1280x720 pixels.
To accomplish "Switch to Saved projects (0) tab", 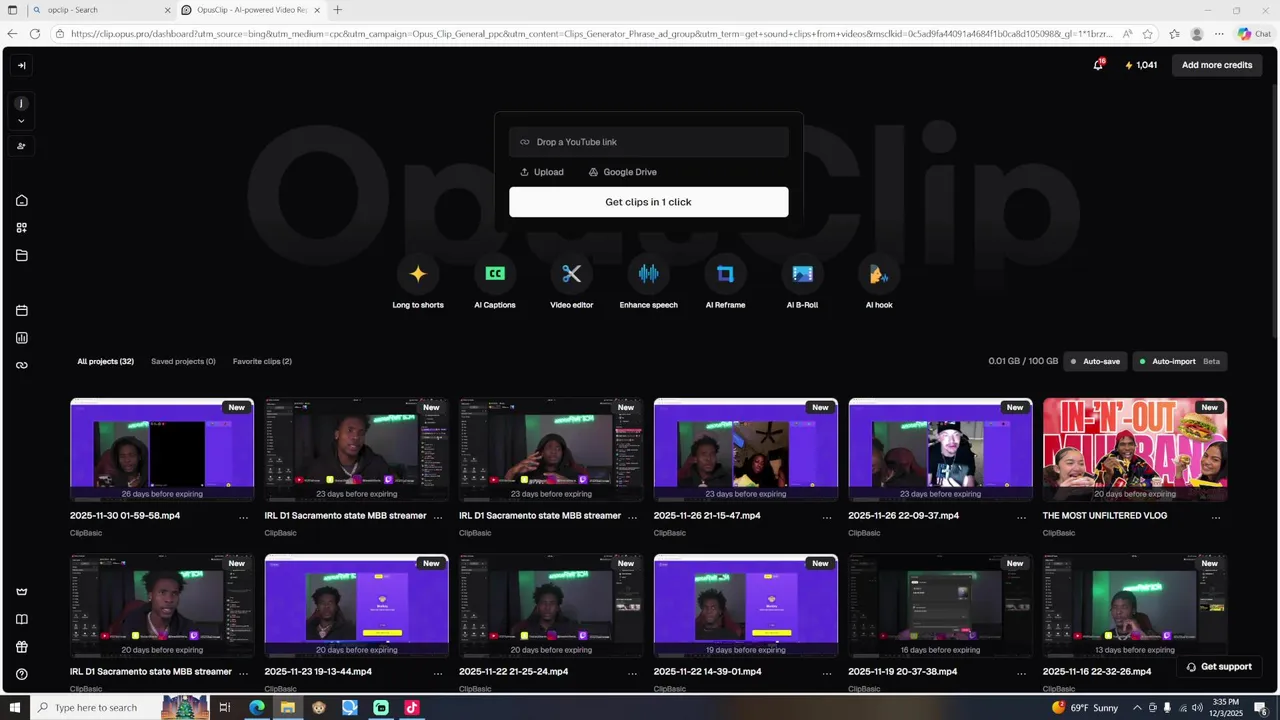I will click(x=183, y=361).
